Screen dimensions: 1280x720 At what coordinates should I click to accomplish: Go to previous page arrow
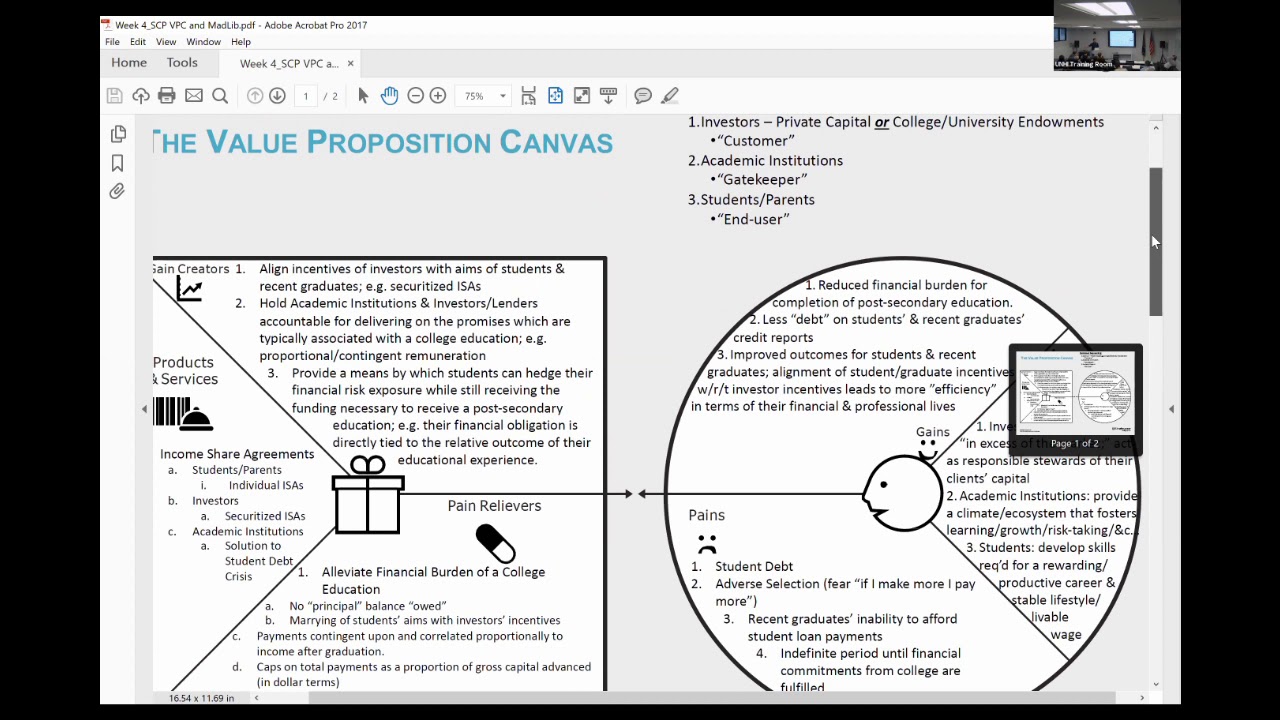(255, 96)
